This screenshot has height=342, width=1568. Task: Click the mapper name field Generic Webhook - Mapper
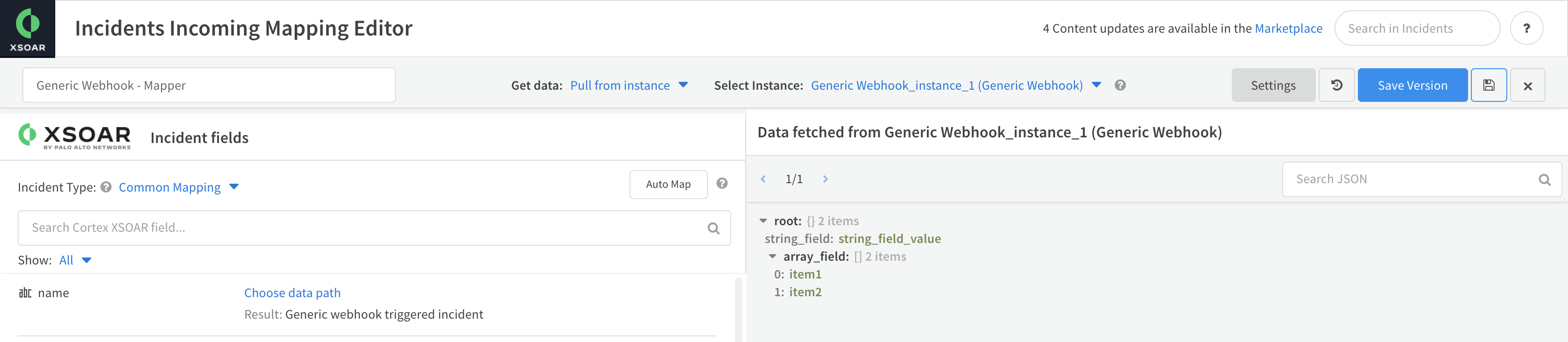click(x=209, y=85)
